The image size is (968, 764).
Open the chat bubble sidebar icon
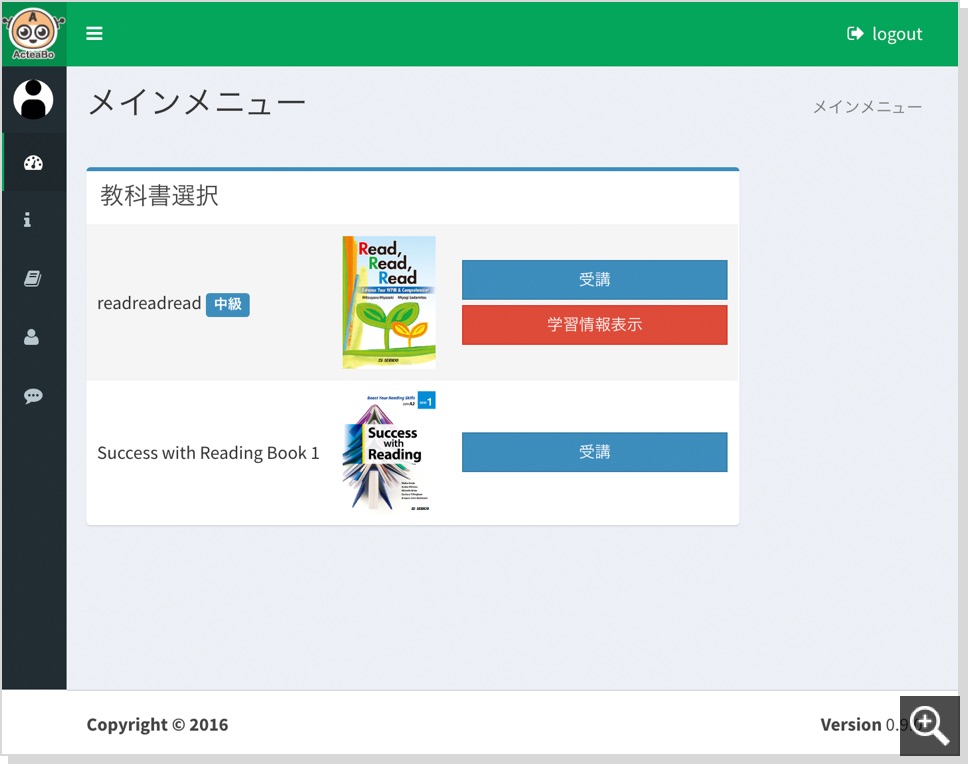(33, 396)
